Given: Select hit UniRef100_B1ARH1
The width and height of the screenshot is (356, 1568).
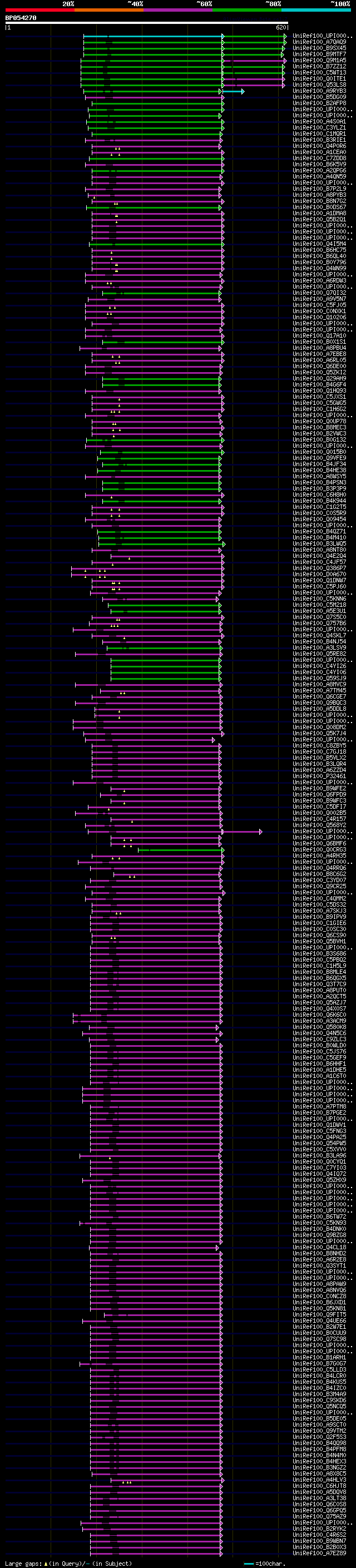Looking at the screenshot, I should point(319,1357).
